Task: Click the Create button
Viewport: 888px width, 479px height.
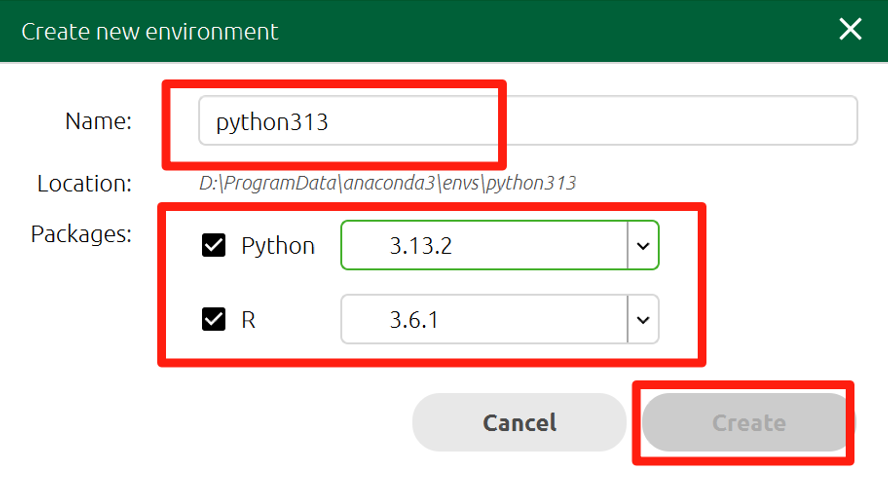Action: [x=749, y=422]
